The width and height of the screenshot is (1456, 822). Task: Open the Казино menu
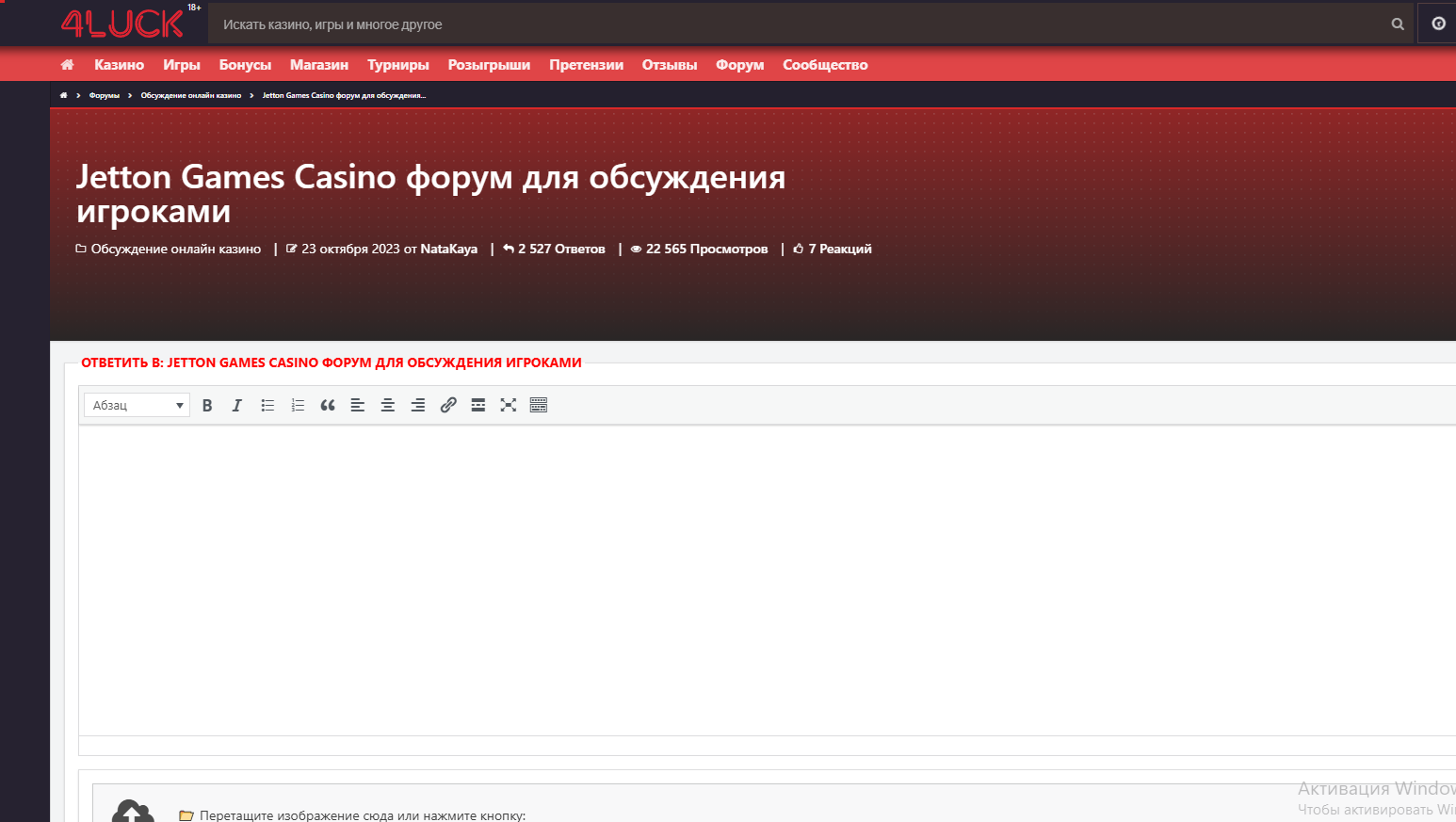point(119,65)
